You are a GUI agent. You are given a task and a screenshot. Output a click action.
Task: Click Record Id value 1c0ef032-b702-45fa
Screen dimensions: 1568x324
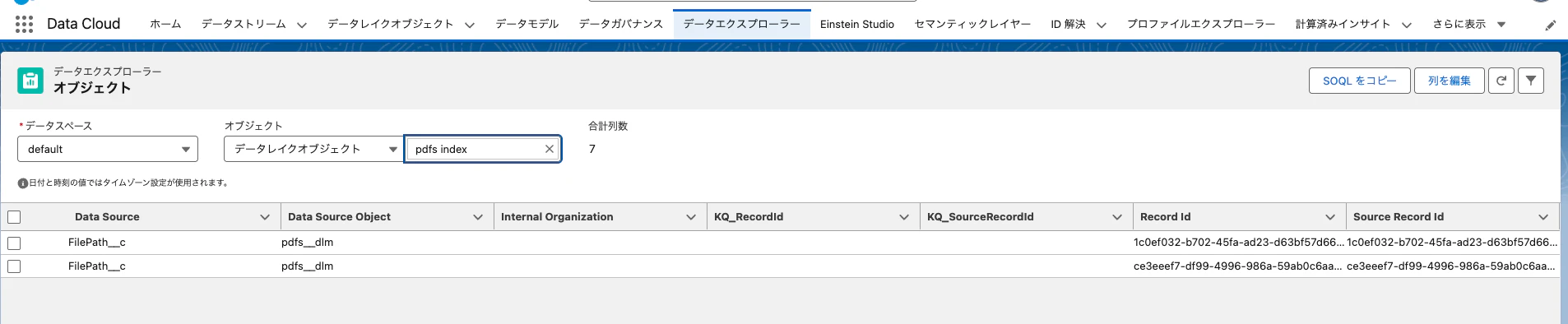pos(1239,243)
